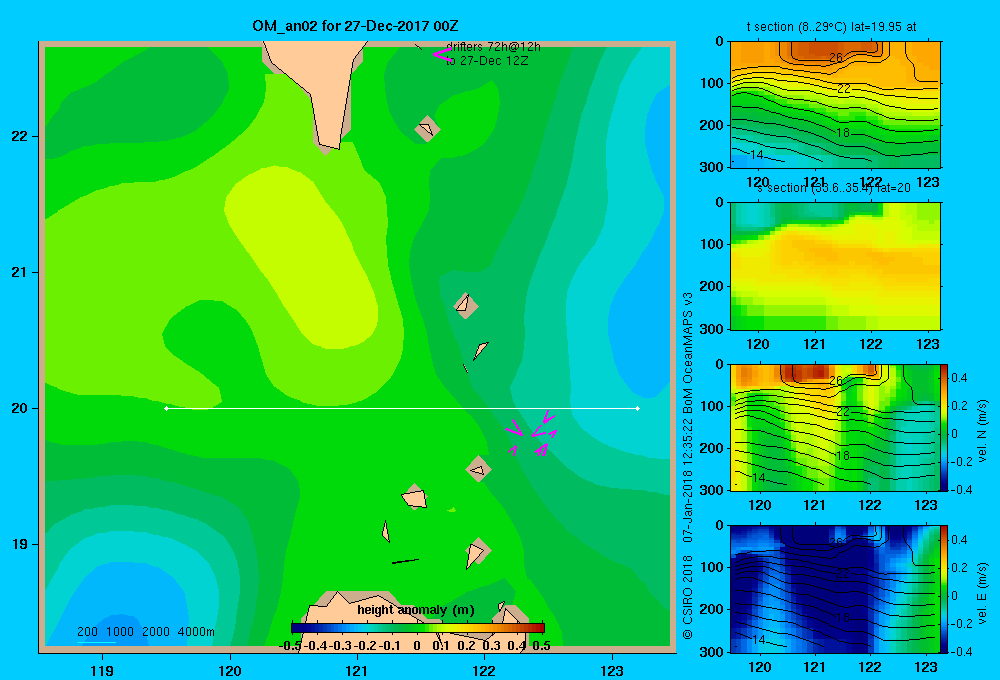The image size is (1000, 680).
Task: Click the 't section (8..29°C) lat=19.95' title
Action: pyautogui.click(x=832, y=27)
